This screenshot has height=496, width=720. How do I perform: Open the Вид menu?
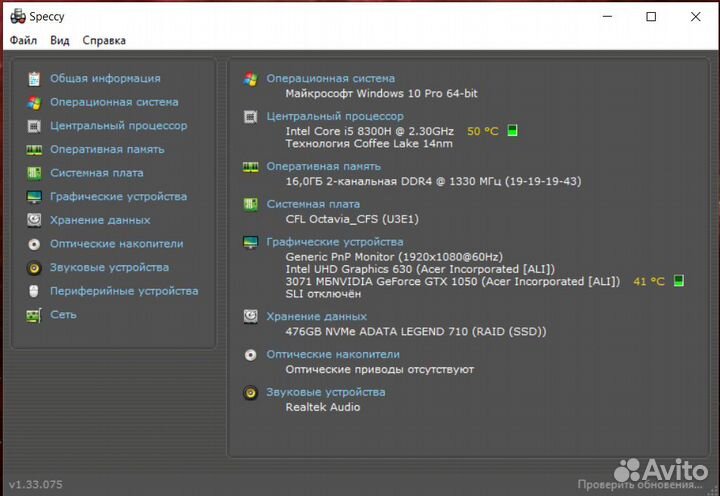pos(60,40)
